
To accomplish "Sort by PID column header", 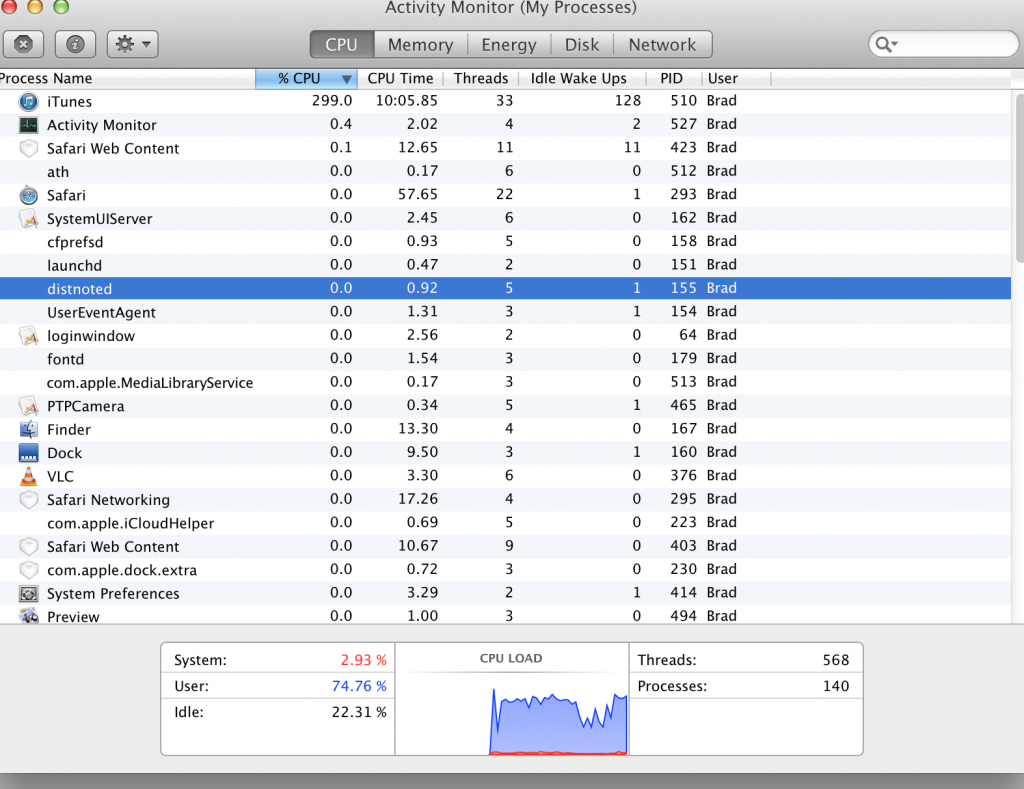I will tap(671, 78).
